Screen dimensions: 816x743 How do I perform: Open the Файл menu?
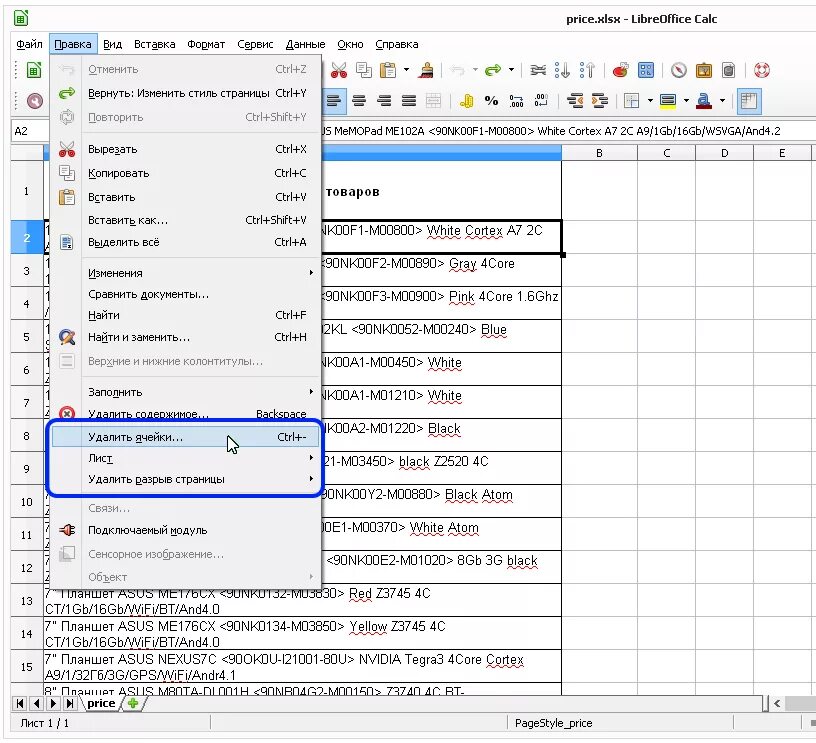(29, 44)
